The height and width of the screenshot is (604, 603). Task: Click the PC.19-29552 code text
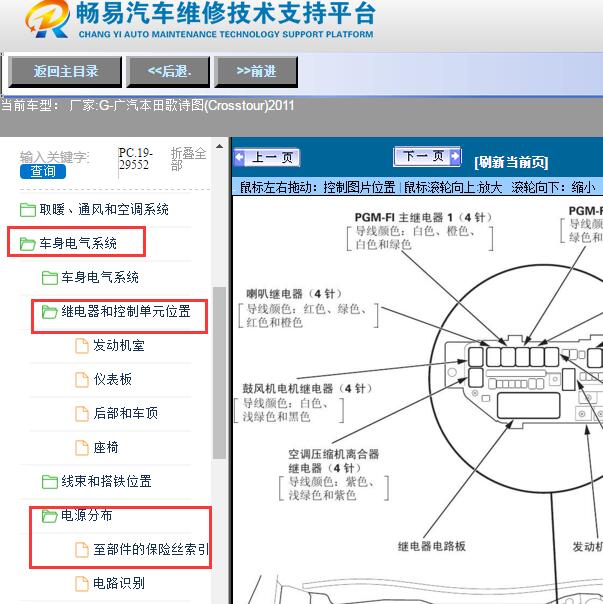136,159
